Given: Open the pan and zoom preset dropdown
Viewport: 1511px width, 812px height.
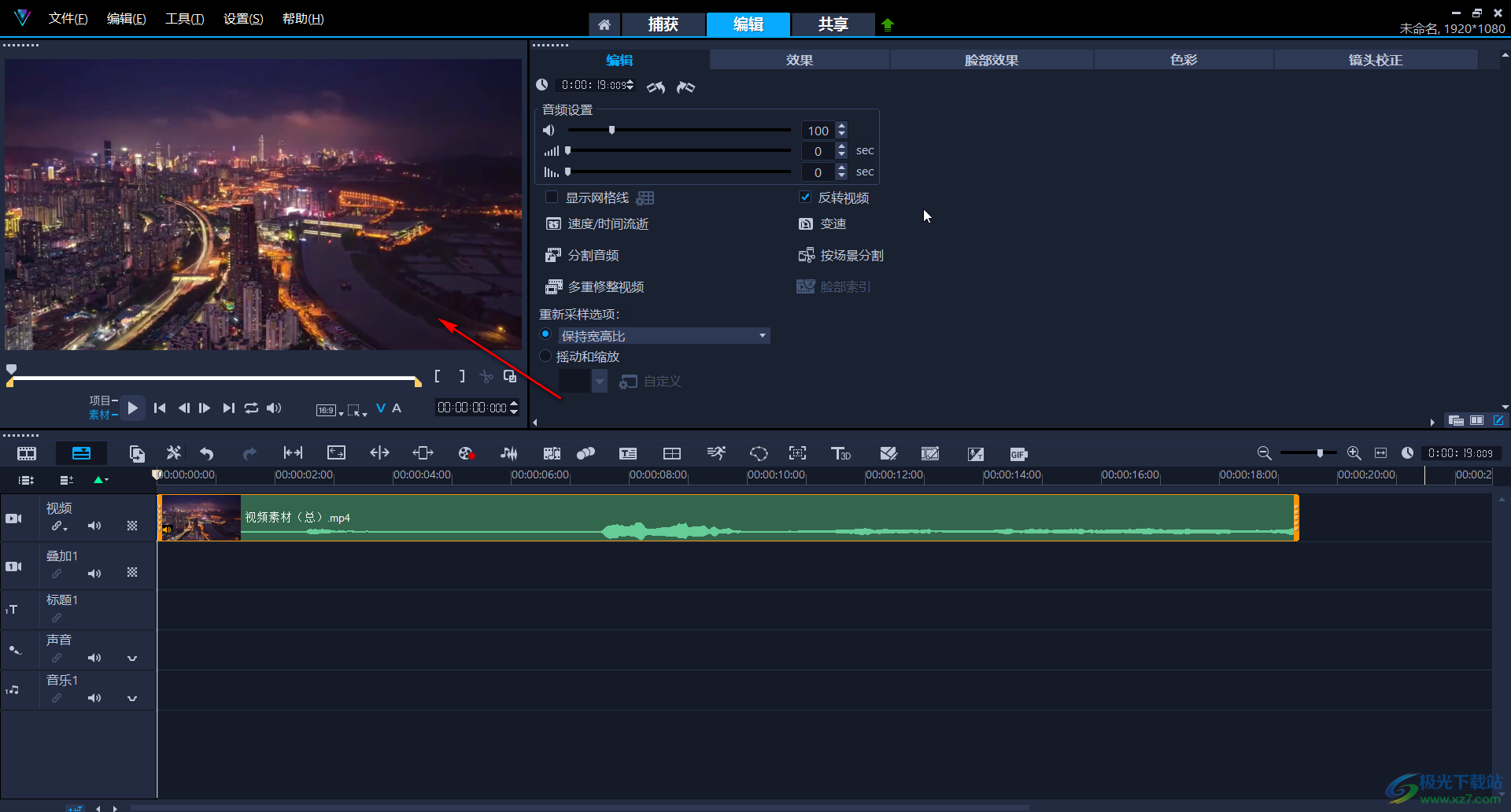Looking at the screenshot, I should [600, 382].
